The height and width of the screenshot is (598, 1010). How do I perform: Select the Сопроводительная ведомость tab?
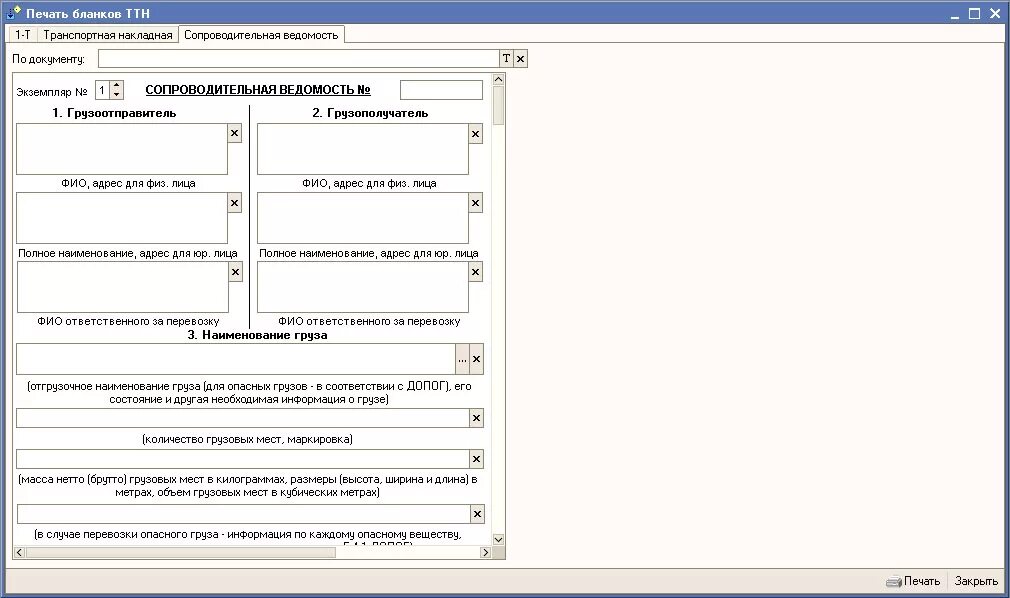(x=261, y=35)
